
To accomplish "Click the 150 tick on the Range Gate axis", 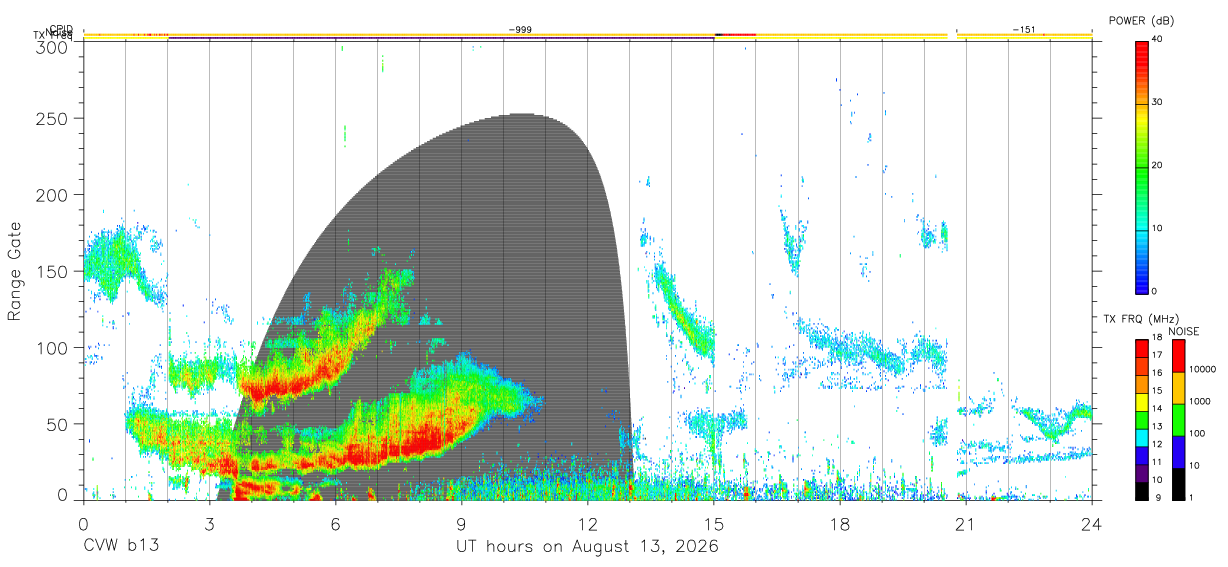I will [x=54, y=271].
